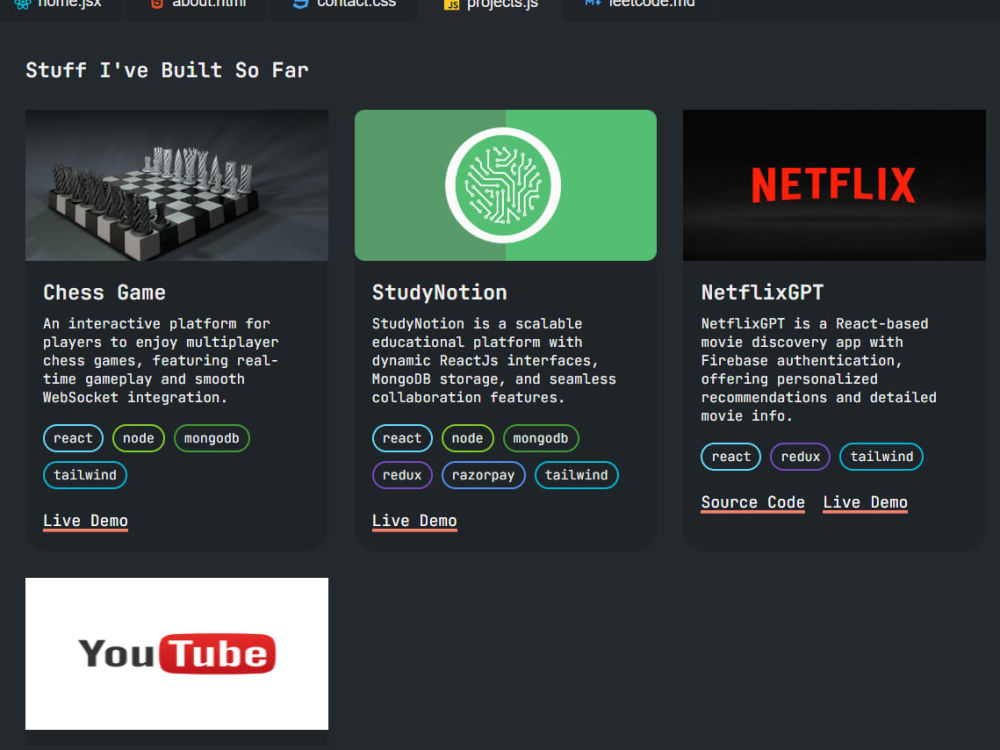Click the tailwind tag under Chess Game

point(85,475)
